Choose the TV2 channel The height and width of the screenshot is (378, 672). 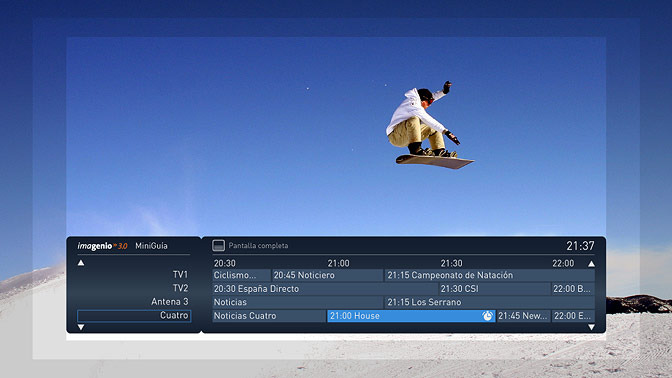click(x=180, y=288)
